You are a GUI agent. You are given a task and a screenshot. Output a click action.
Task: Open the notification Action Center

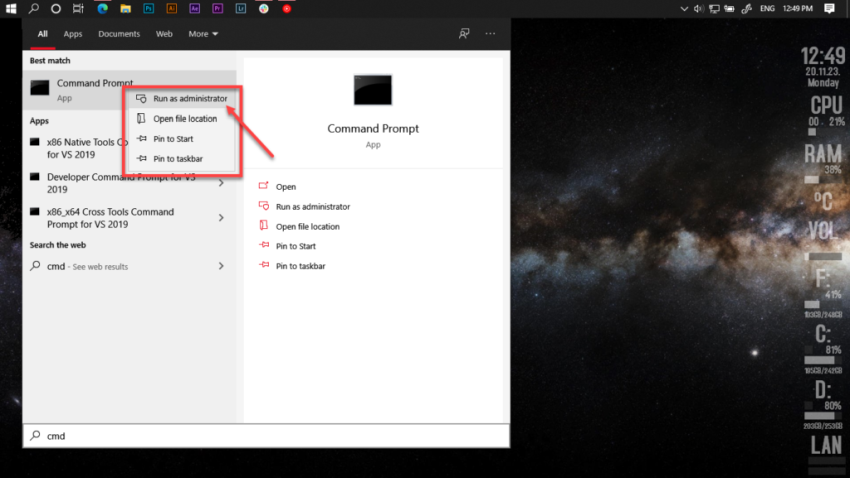[829, 9]
